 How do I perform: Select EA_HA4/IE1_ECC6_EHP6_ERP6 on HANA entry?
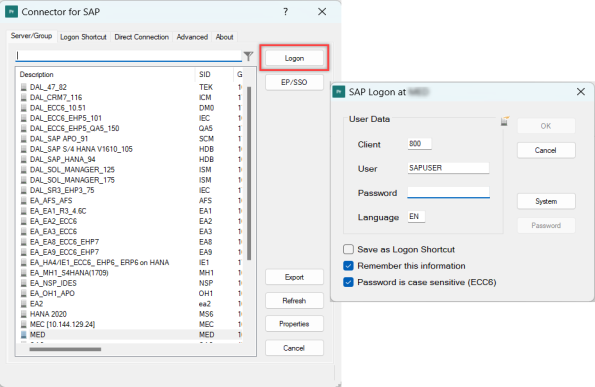click(x=131, y=263)
